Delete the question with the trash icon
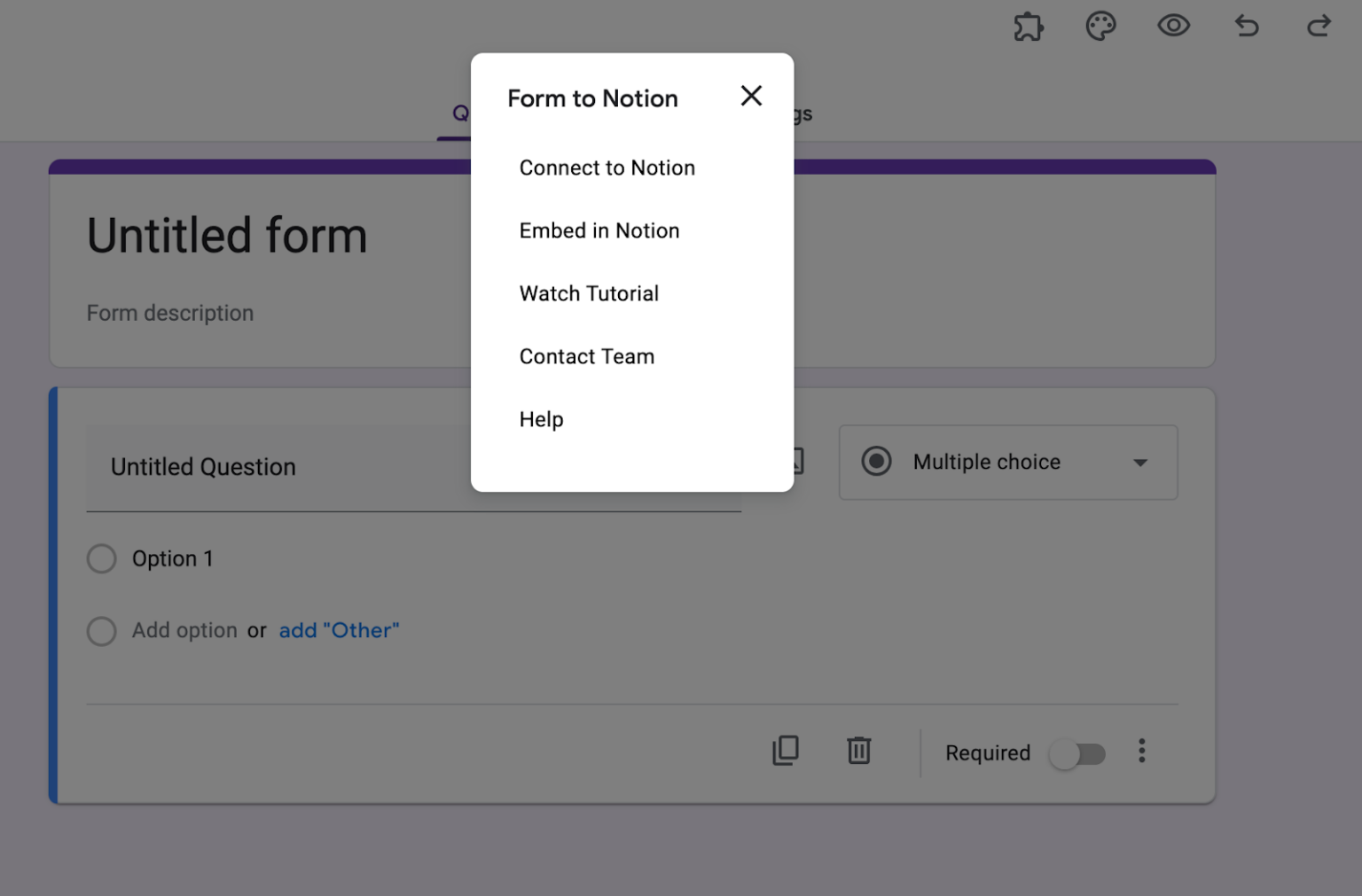The height and width of the screenshot is (896, 1362). click(857, 751)
